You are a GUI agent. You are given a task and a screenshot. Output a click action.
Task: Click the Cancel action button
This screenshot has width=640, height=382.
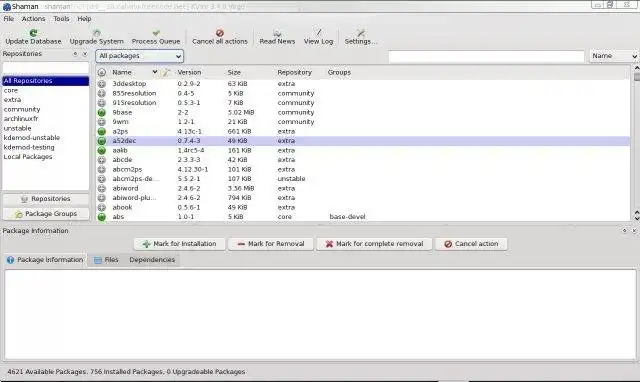pyautogui.click(x=471, y=244)
